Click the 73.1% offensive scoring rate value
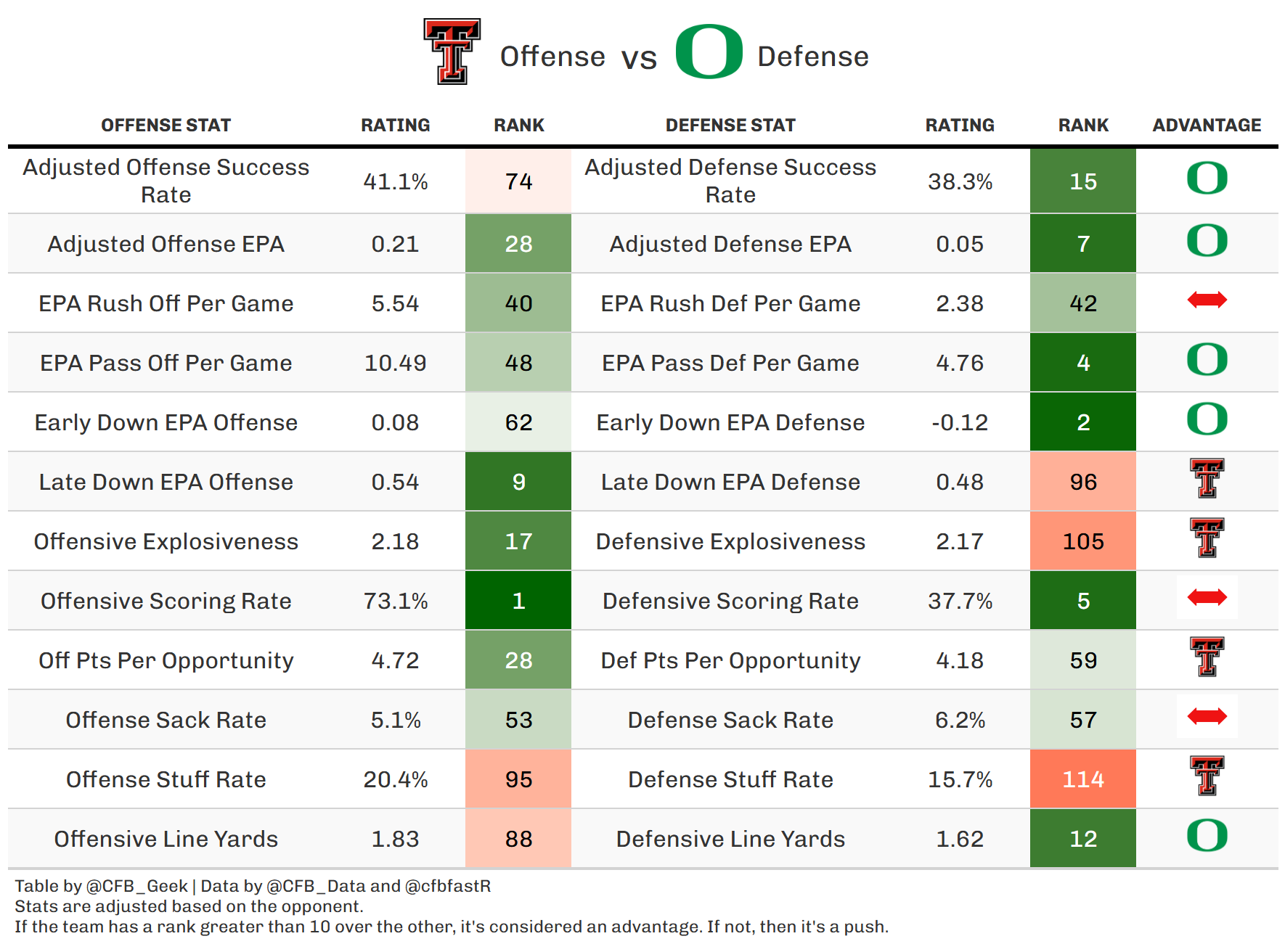 [x=396, y=601]
